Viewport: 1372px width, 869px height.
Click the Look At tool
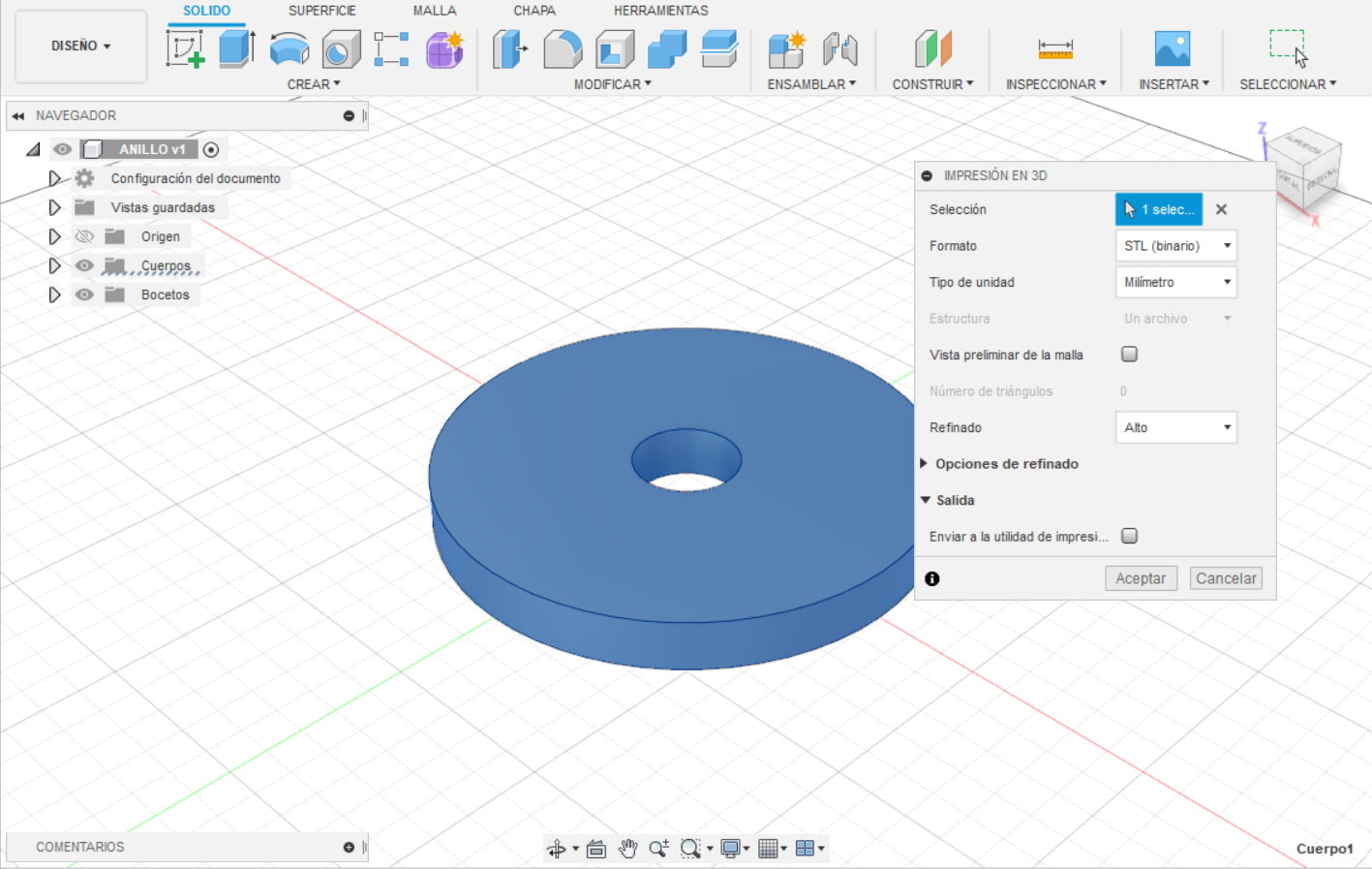(x=596, y=849)
